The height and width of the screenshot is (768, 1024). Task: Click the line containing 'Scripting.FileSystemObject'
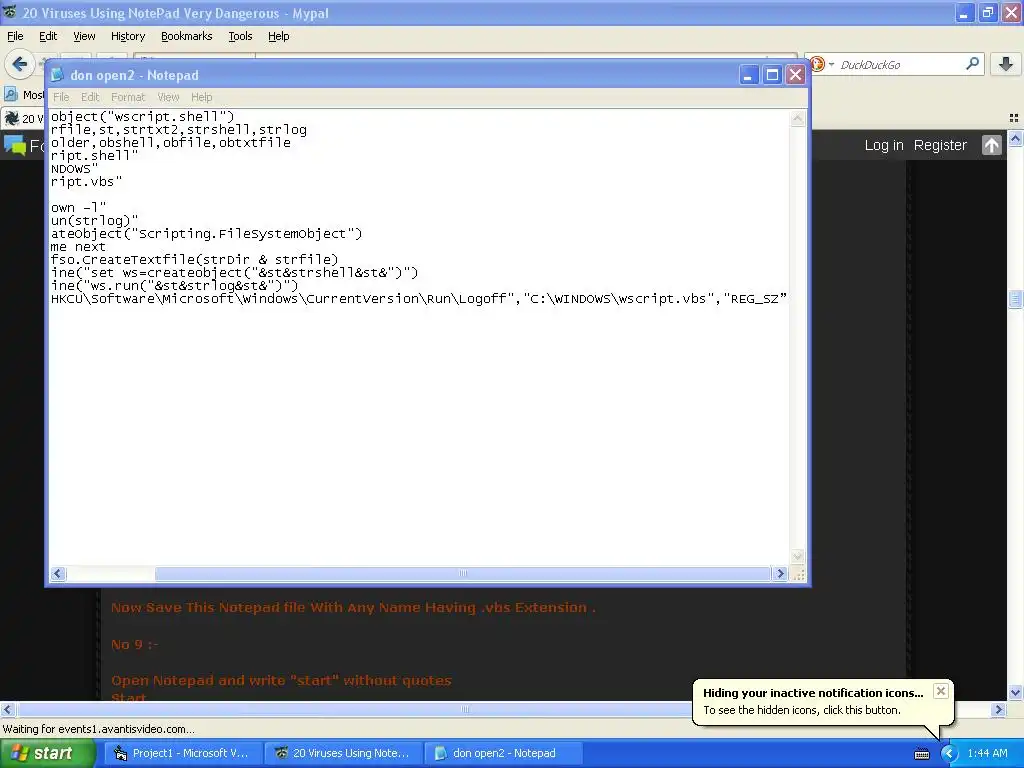click(206, 233)
